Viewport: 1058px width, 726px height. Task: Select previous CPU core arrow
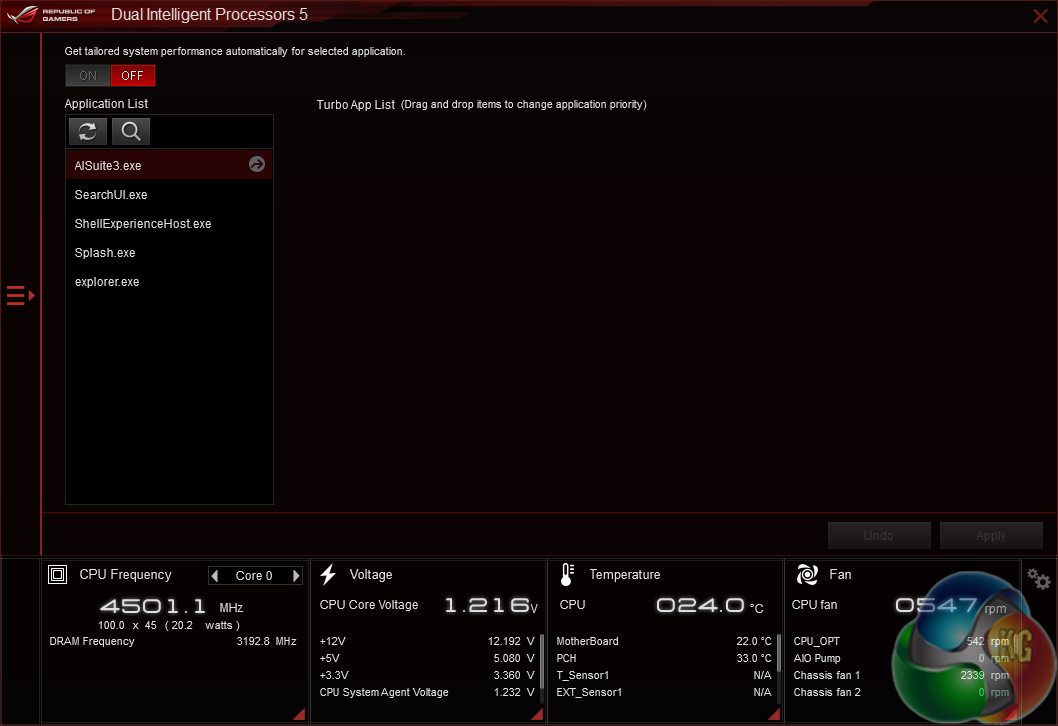[215, 576]
